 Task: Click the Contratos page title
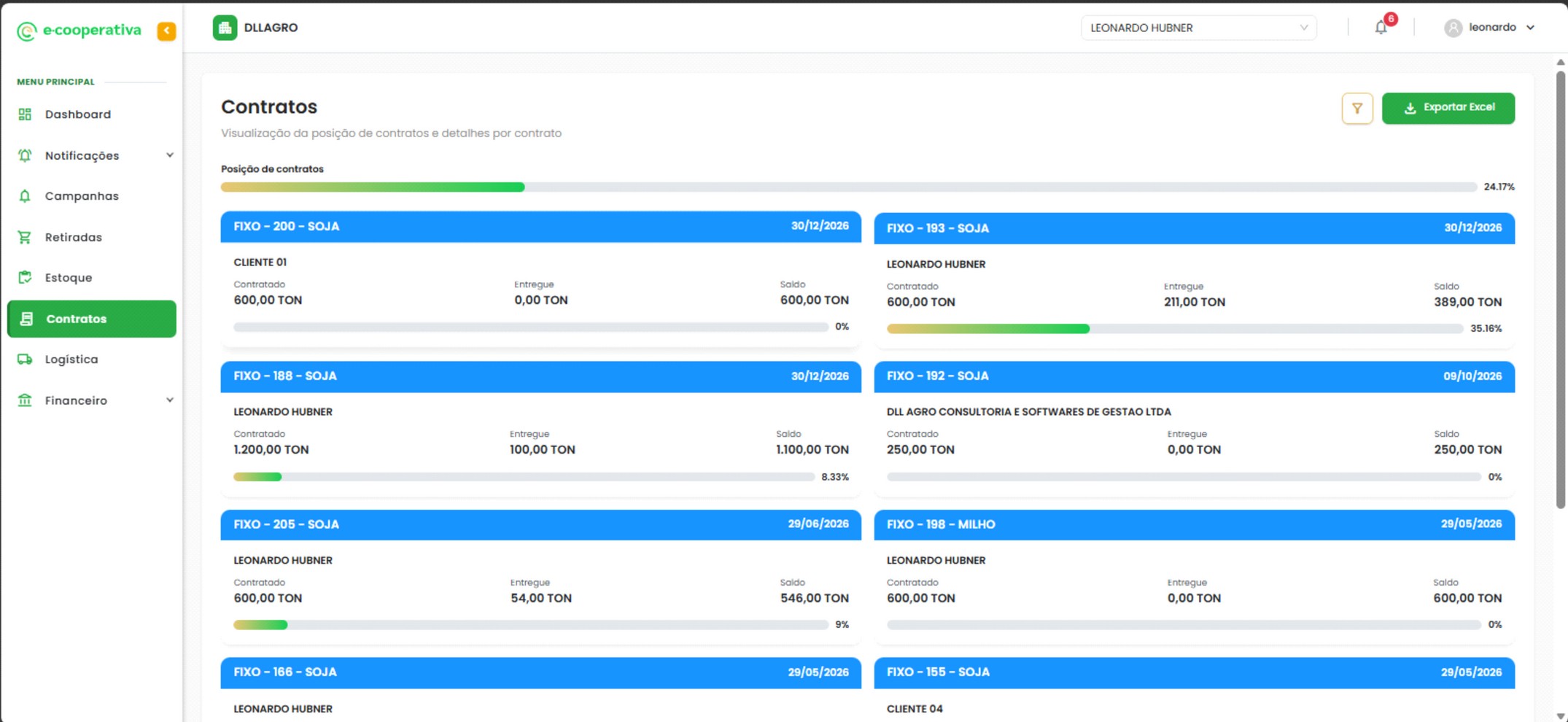point(269,107)
